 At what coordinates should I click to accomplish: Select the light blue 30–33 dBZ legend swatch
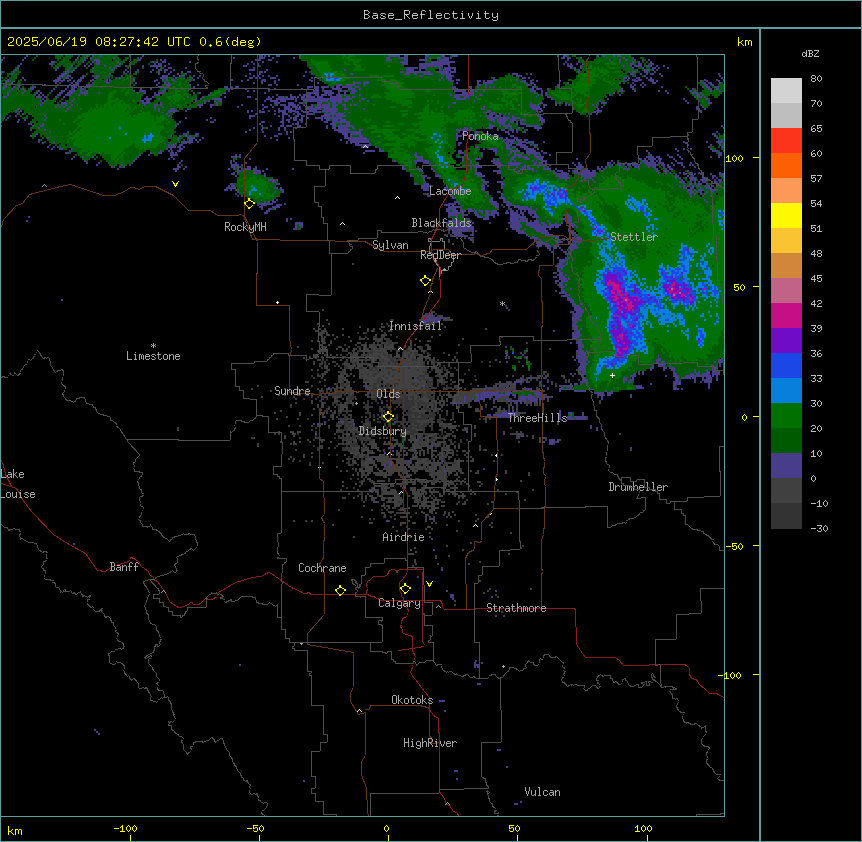786,391
